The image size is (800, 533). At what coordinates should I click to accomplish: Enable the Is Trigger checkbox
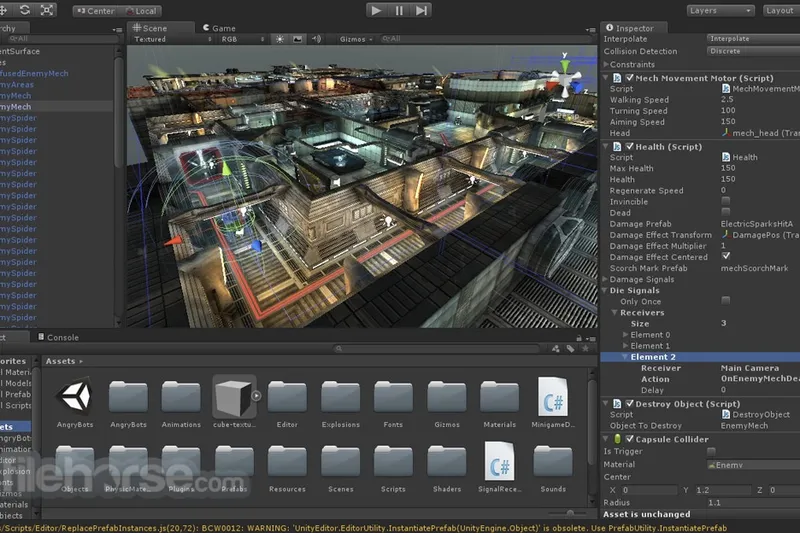click(711, 451)
